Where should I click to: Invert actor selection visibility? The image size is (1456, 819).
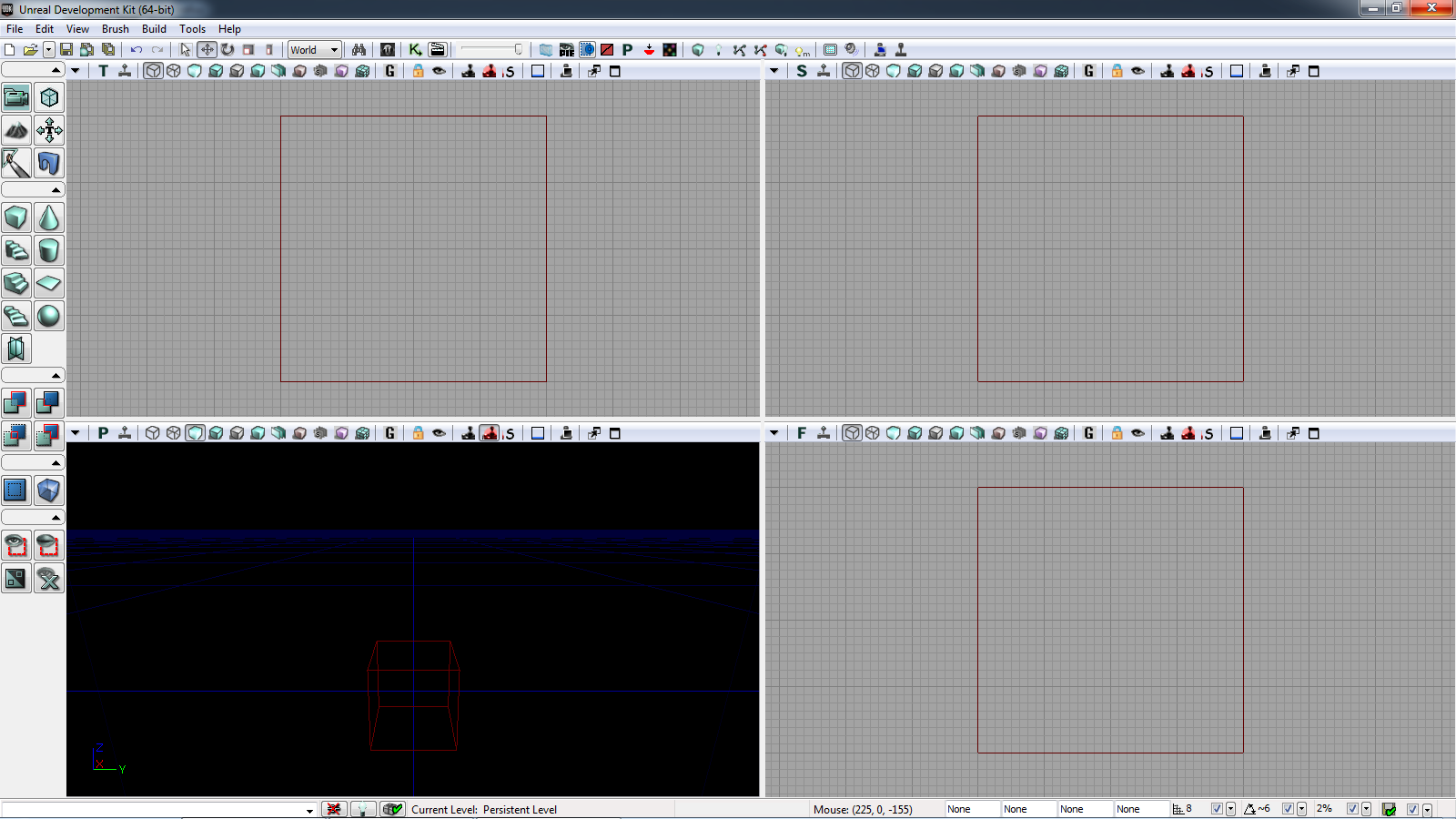15,578
